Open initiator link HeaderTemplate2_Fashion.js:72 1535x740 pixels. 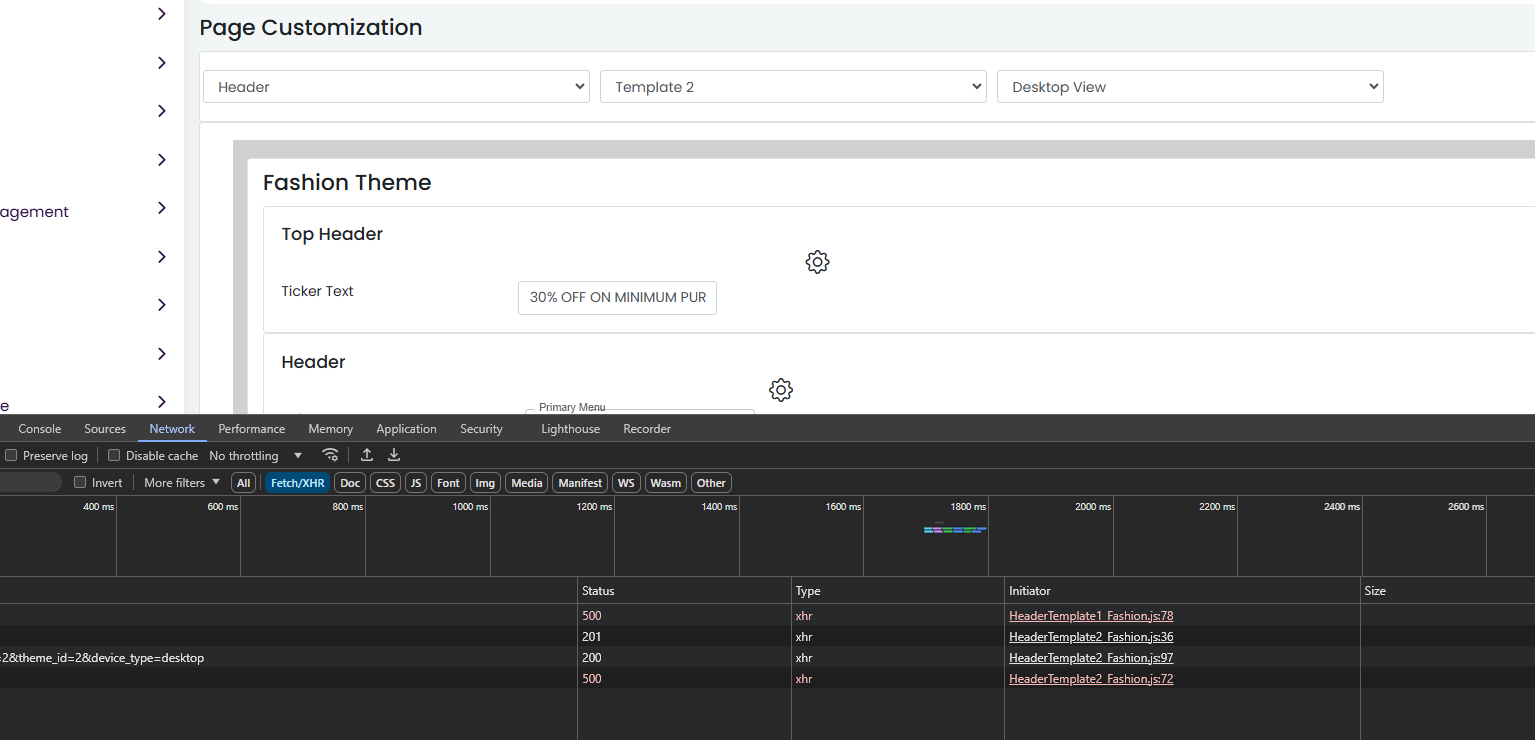point(1091,679)
